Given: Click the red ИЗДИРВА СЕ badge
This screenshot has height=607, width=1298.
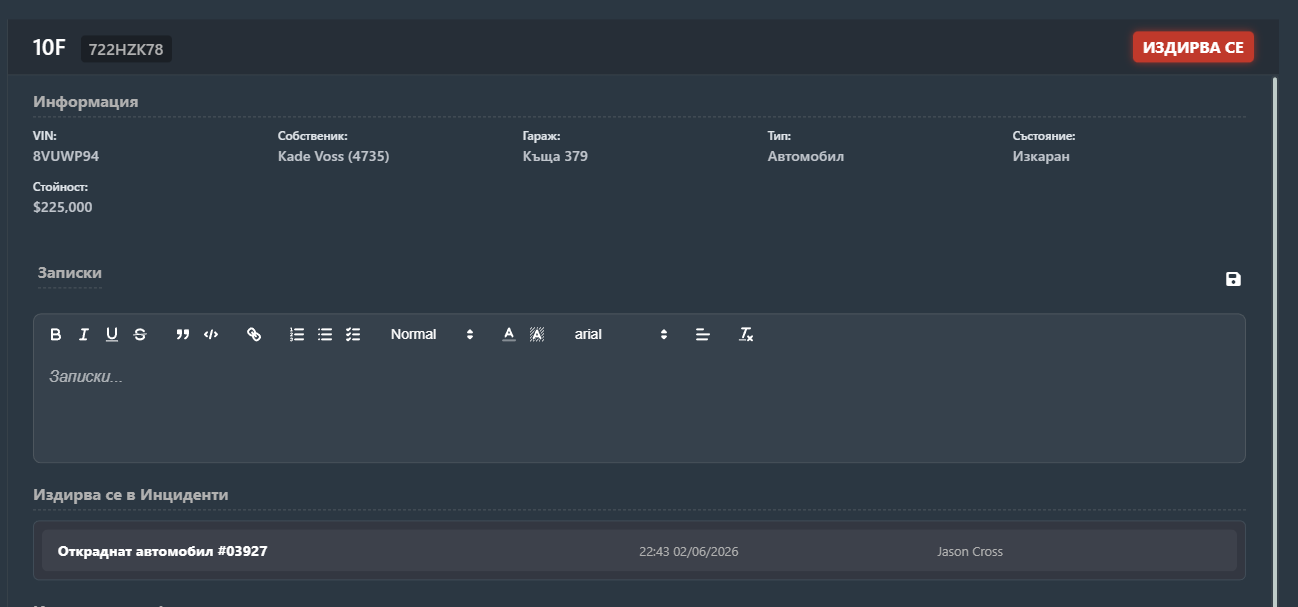Looking at the screenshot, I should click(1193, 47).
